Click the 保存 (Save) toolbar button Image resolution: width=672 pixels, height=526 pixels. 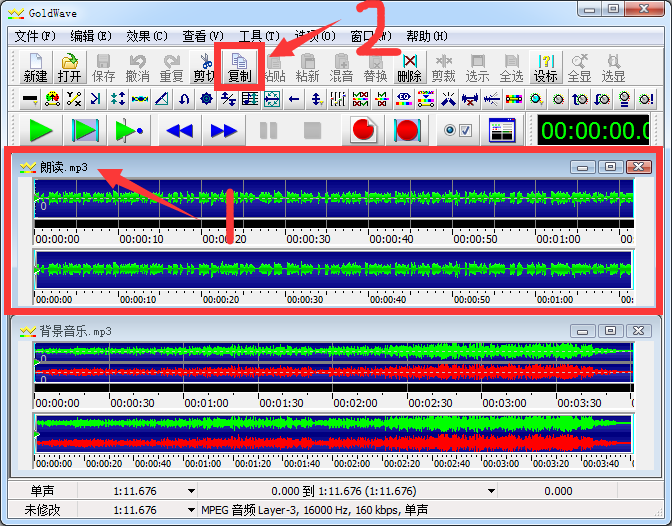(x=103, y=67)
